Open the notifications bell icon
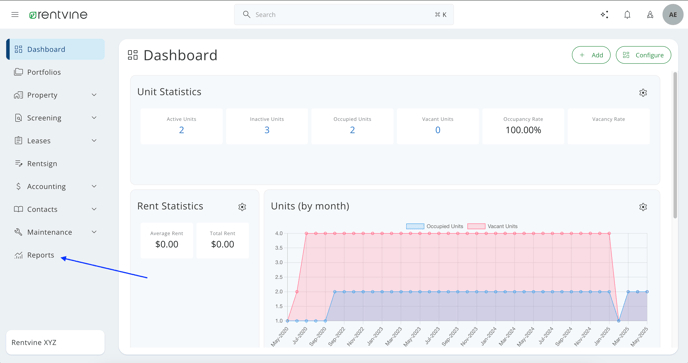Viewport: 688px width, 363px height. 627,14
